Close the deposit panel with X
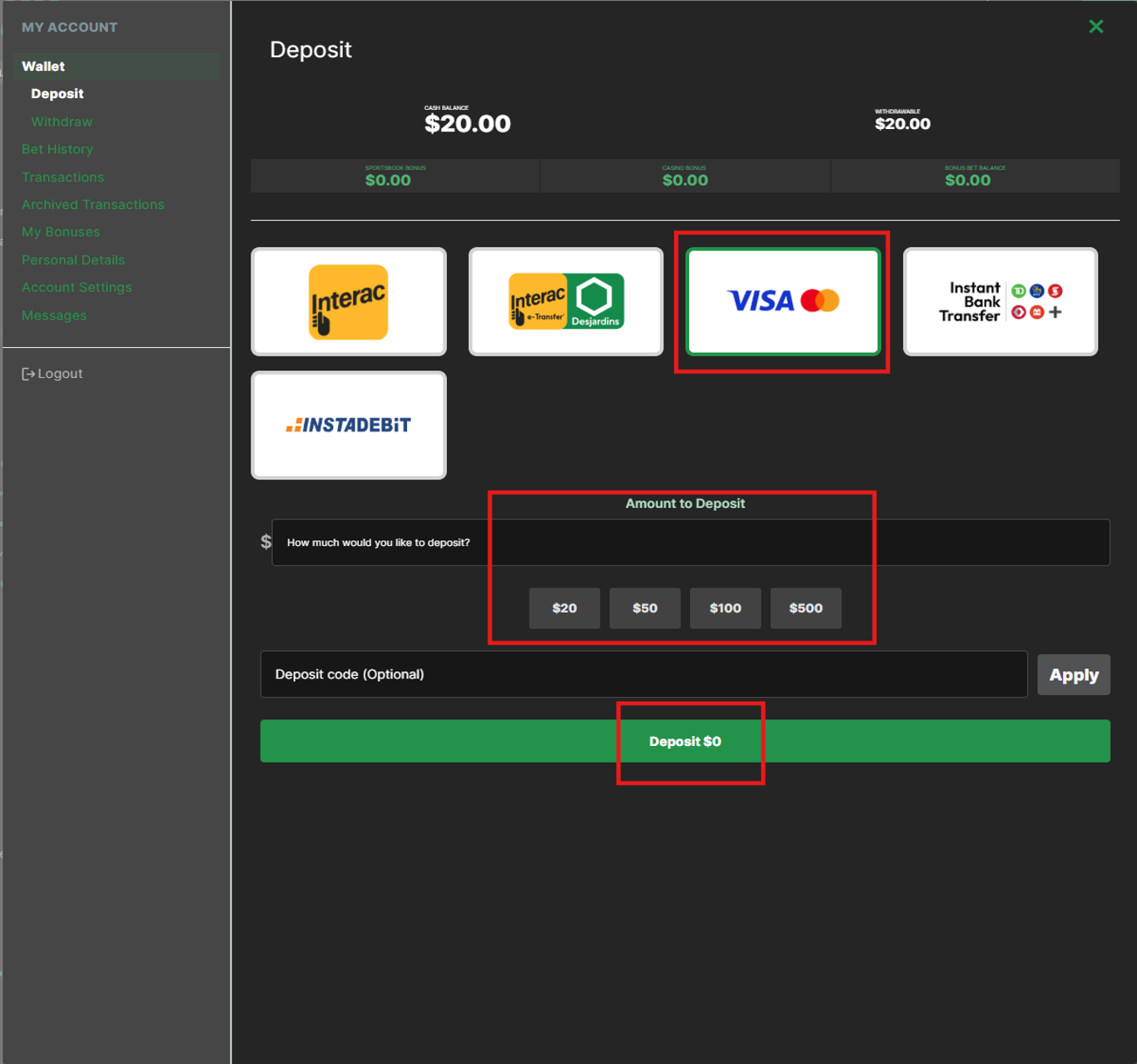 [x=1095, y=27]
